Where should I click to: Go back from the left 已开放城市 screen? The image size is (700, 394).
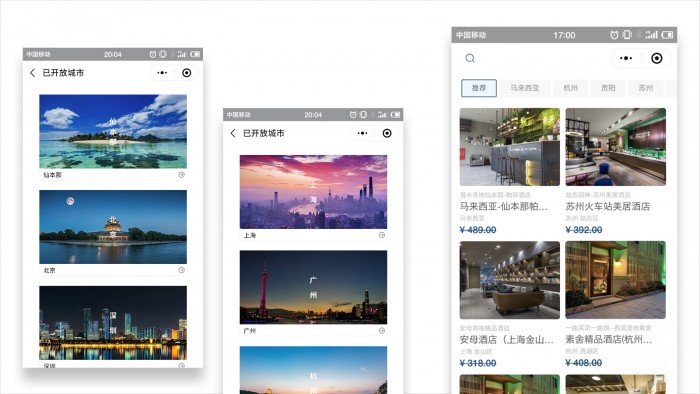[32, 73]
